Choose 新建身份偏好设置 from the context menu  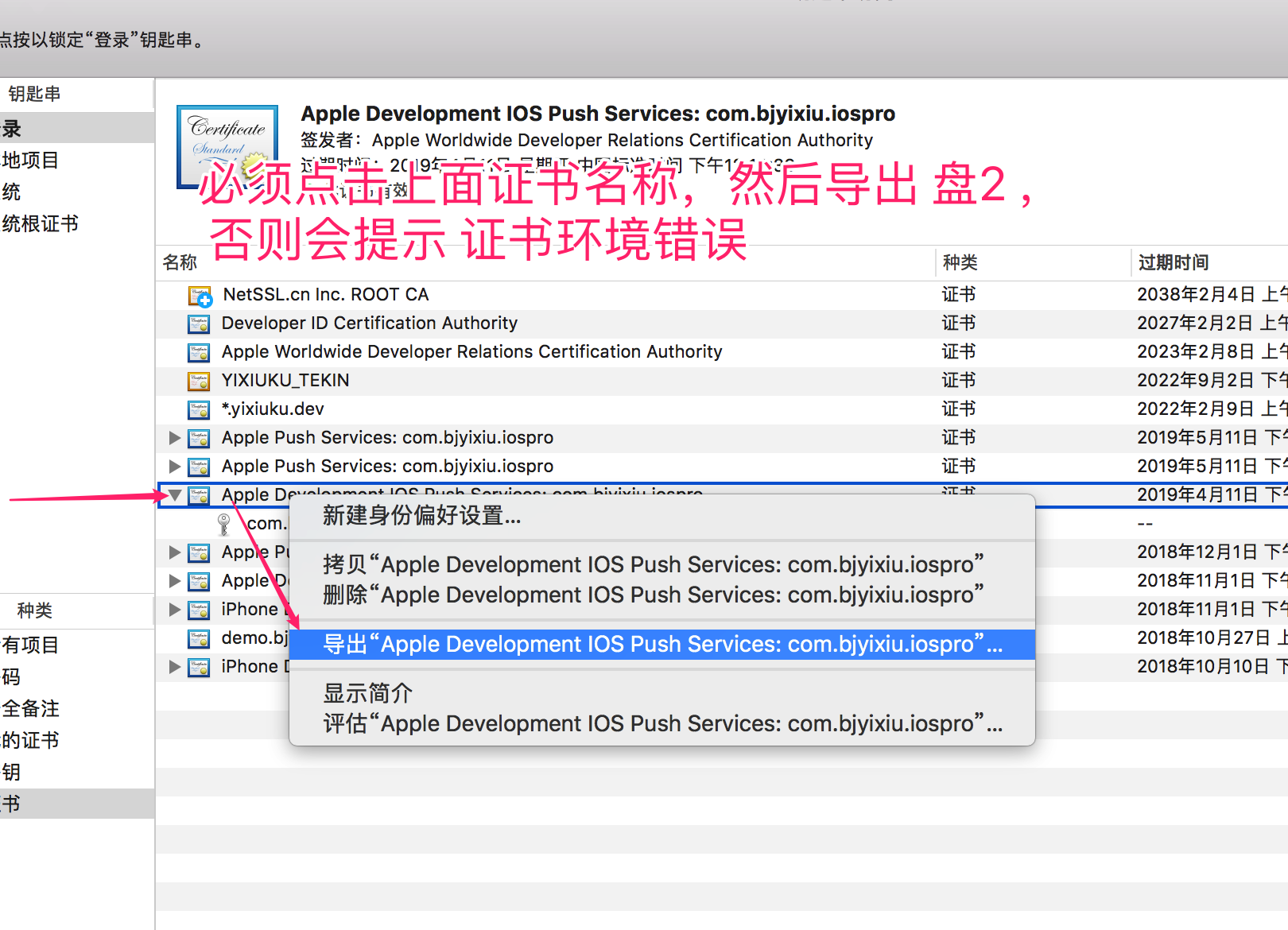coord(662,516)
